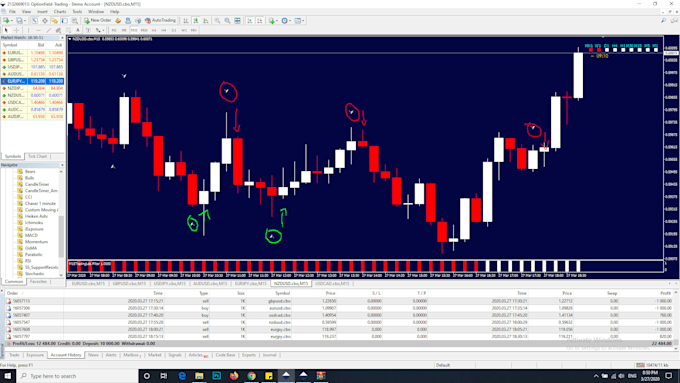The image size is (680, 383).
Task: Toggle the Market Watch toolbar icon
Action: pos(34,20)
